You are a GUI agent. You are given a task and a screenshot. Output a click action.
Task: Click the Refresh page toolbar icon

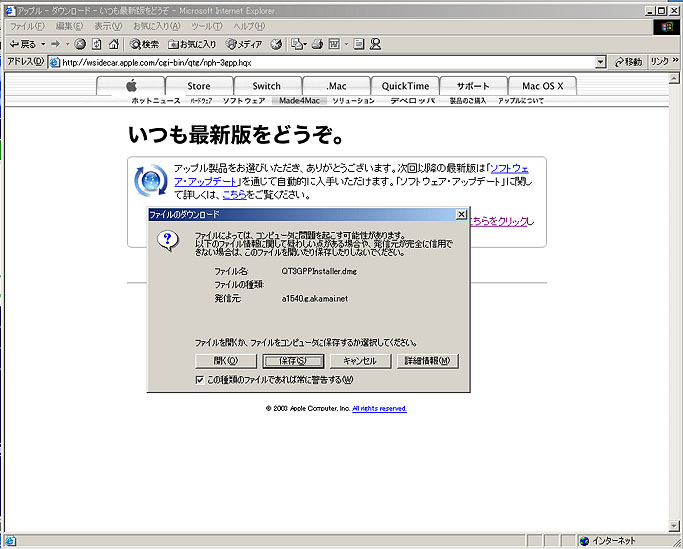tap(97, 44)
